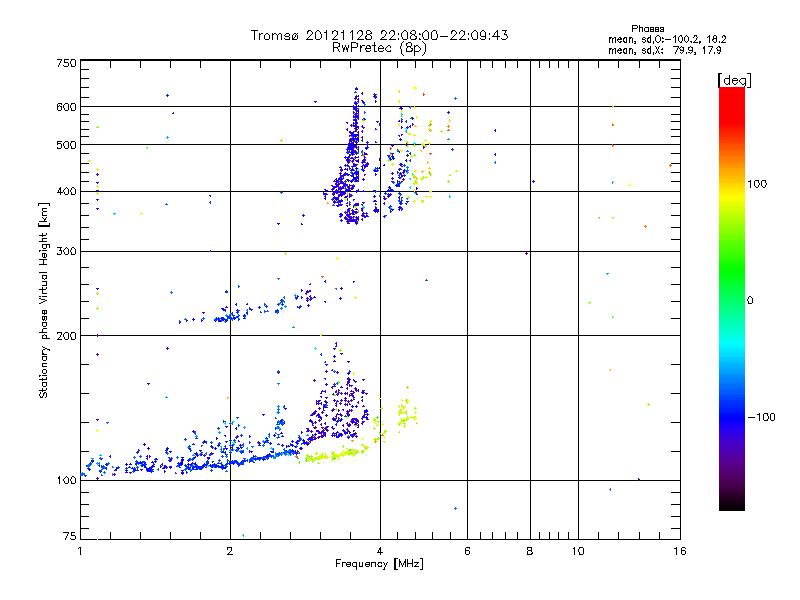800x600 pixels.
Task: Click the x-axis tick label '2'
Action: [x=230, y=551]
